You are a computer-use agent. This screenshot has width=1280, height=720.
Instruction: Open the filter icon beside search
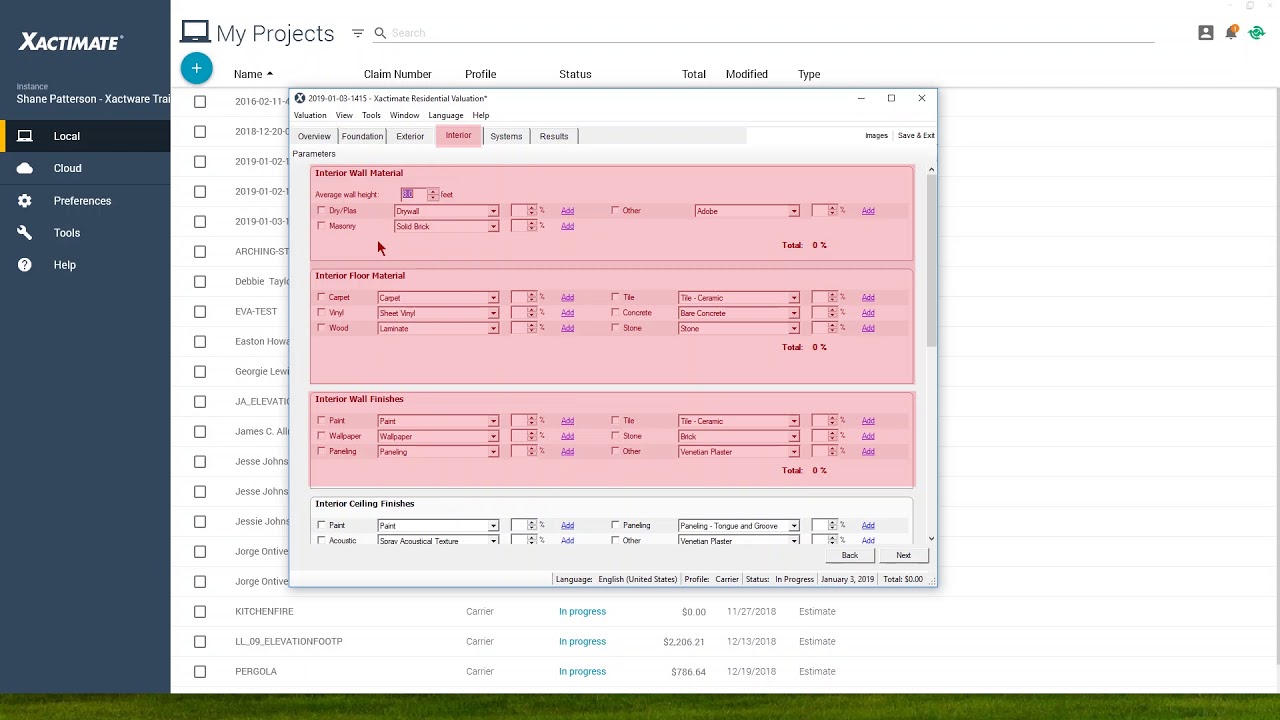point(358,33)
